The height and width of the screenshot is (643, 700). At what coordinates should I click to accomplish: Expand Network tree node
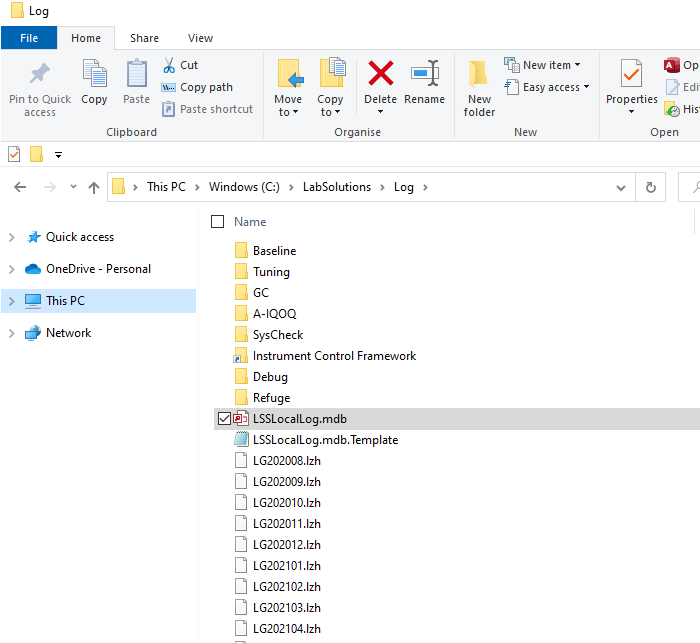click(x=12, y=333)
